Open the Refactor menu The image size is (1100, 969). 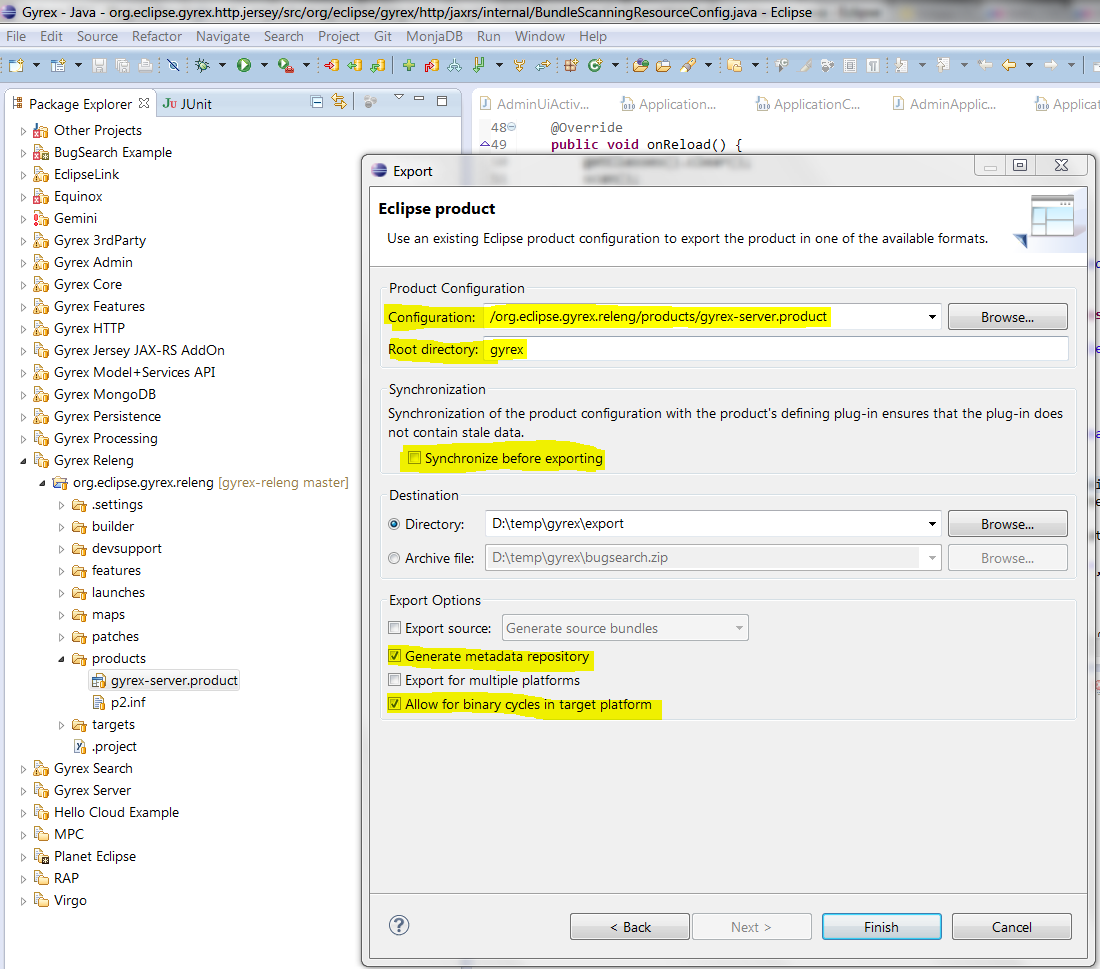(156, 36)
